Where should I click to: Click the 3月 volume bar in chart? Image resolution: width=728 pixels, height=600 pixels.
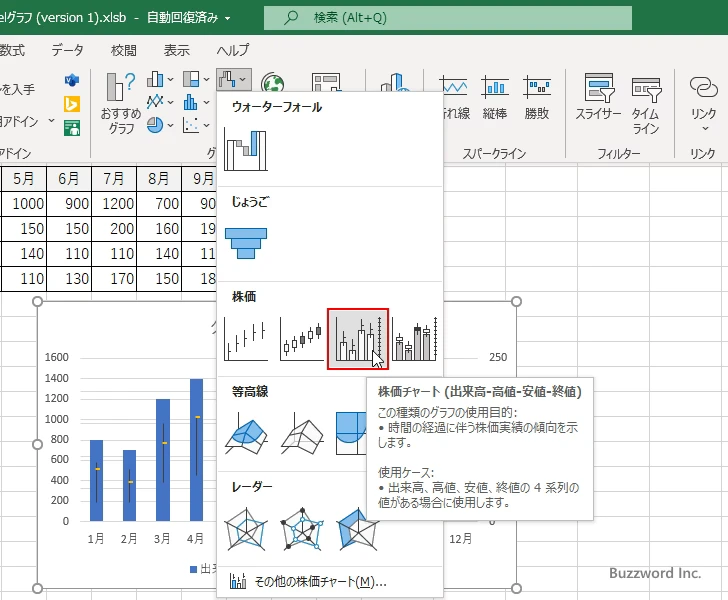coord(163,460)
